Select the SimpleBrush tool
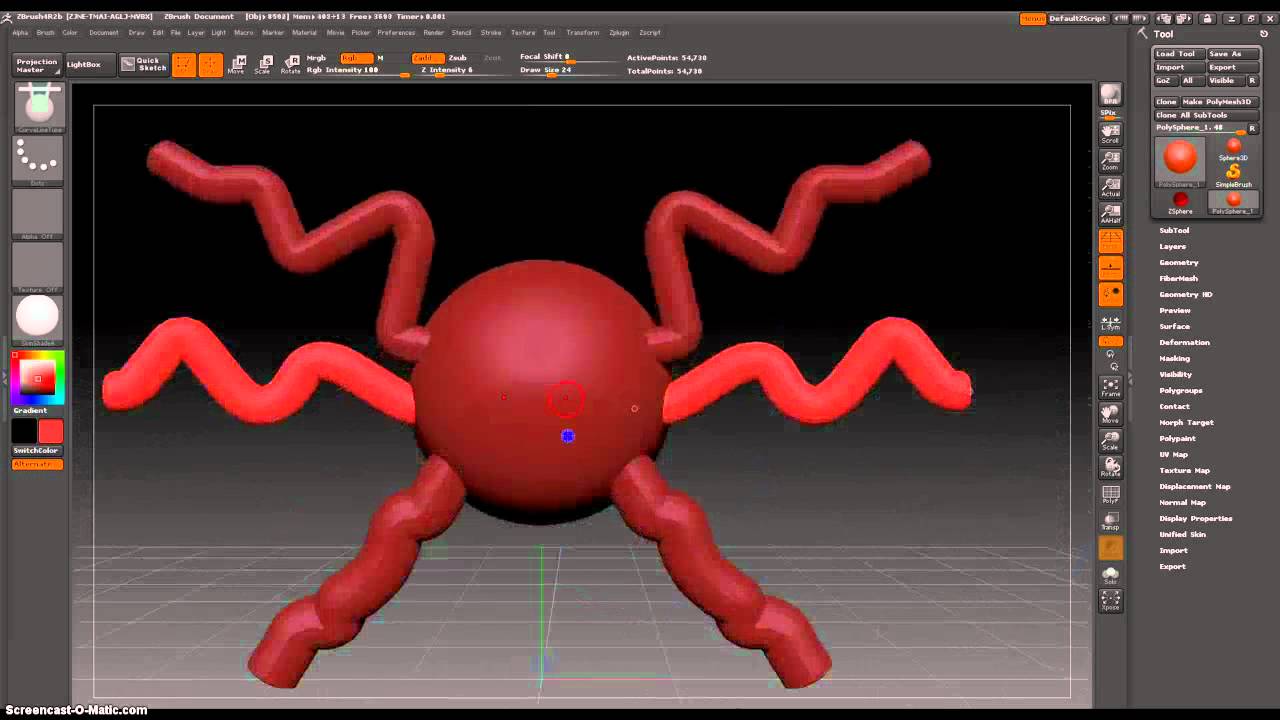This screenshot has height=720, width=1280. tap(1233, 177)
